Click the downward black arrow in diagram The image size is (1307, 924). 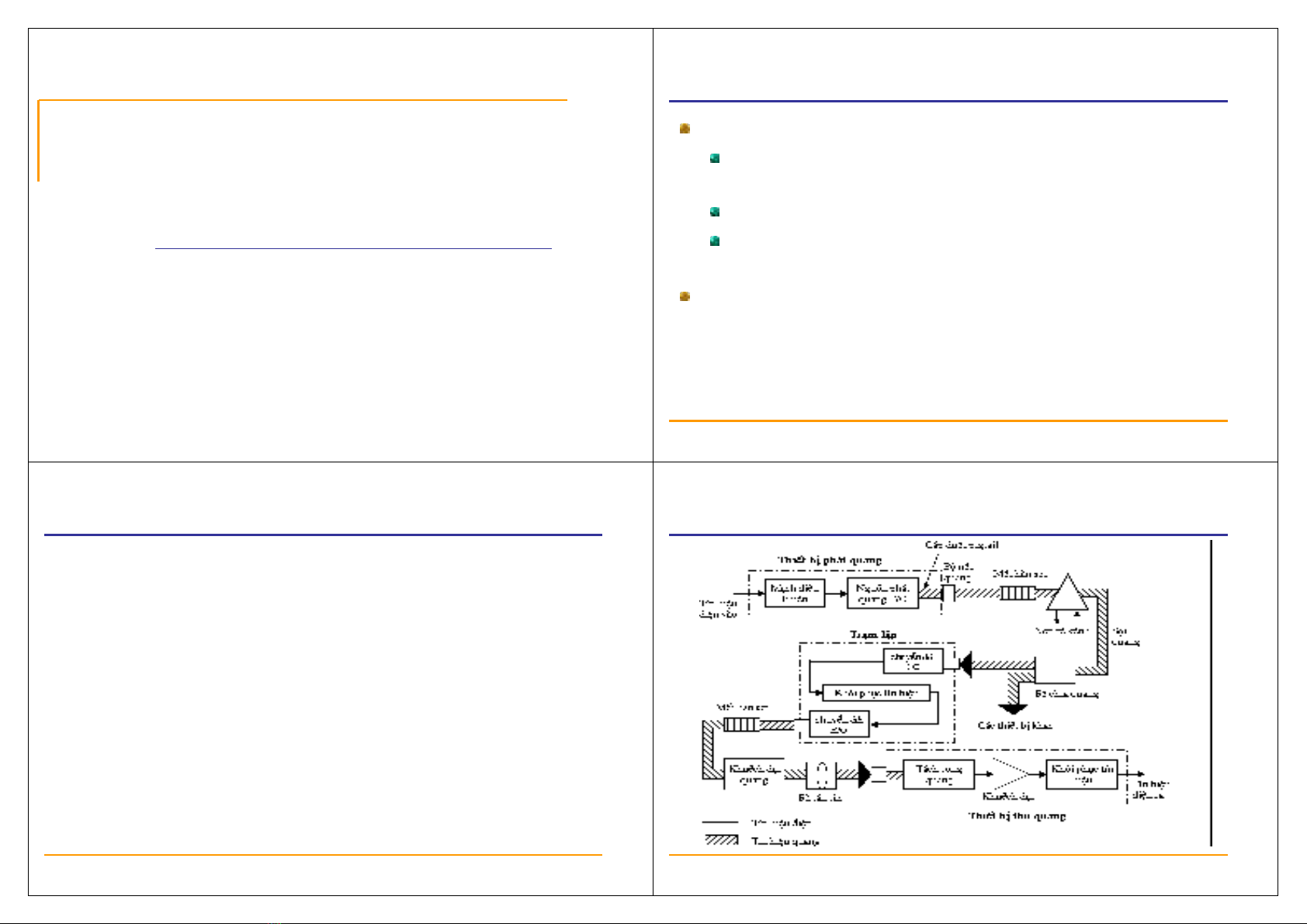(x=1012, y=708)
